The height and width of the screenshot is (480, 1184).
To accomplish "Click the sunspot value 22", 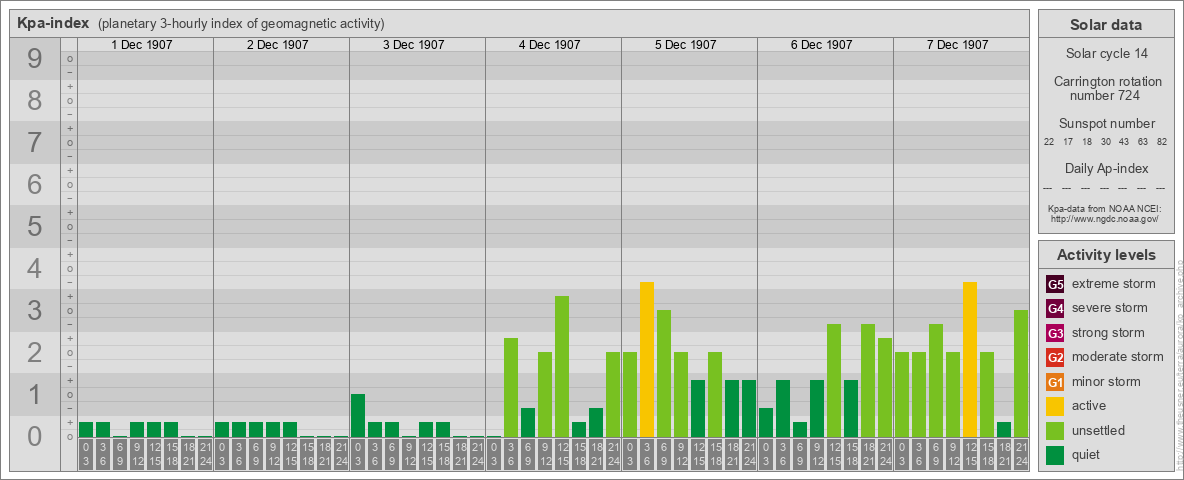I will point(1049,142).
